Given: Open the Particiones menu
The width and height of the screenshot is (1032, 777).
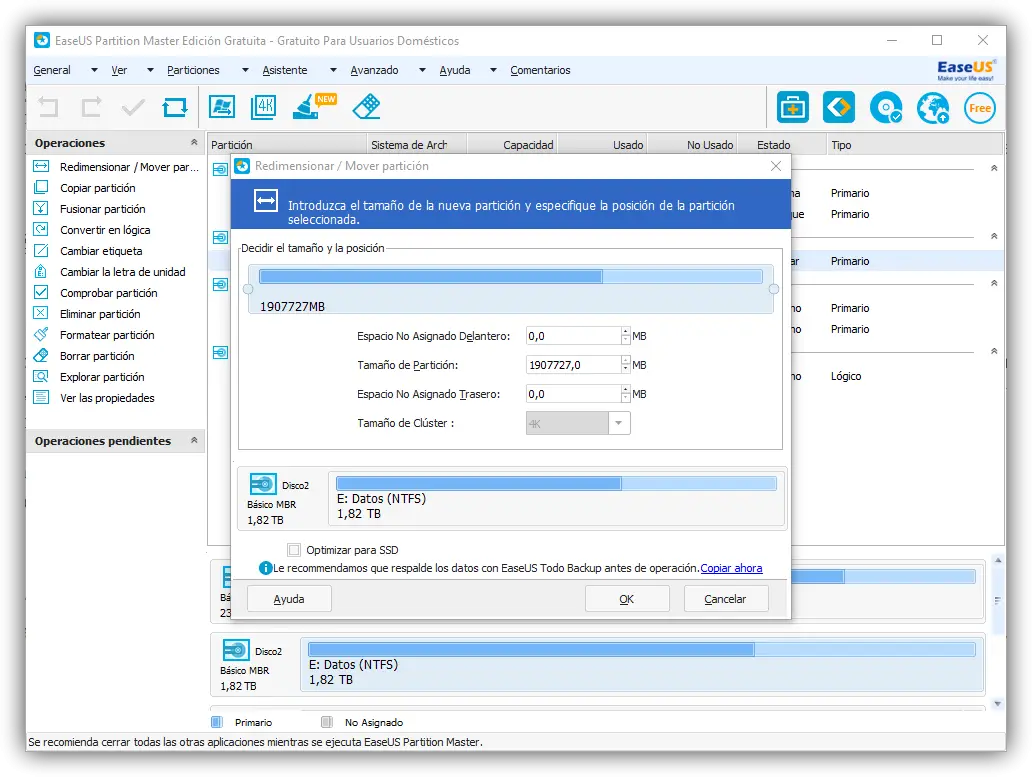Looking at the screenshot, I should [x=193, y=70].
